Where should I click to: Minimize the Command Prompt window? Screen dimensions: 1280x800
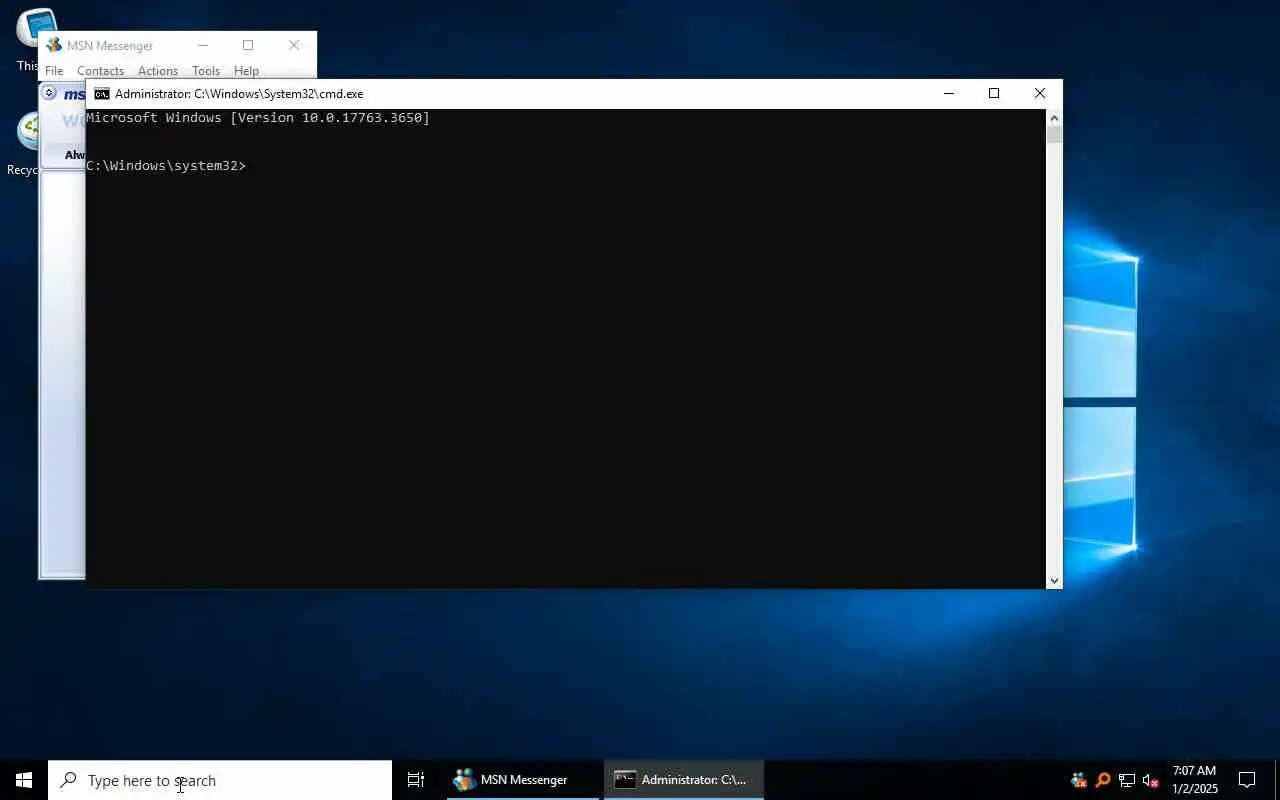(x=949, y=93)
